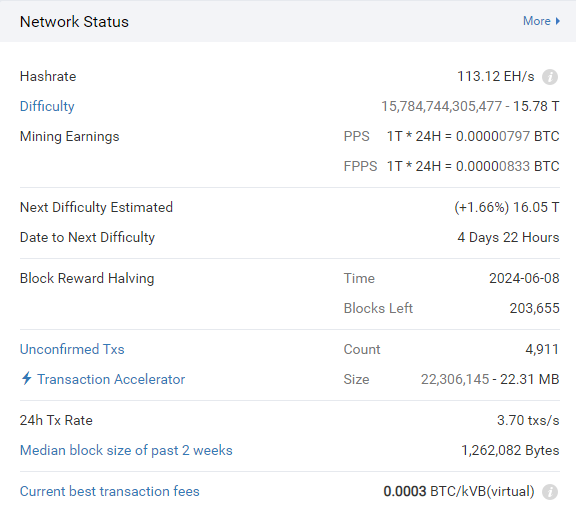Click the transaction fees info icon
Image resolution: width=576 pixels, height=518 pixels.
click(550, 492)
